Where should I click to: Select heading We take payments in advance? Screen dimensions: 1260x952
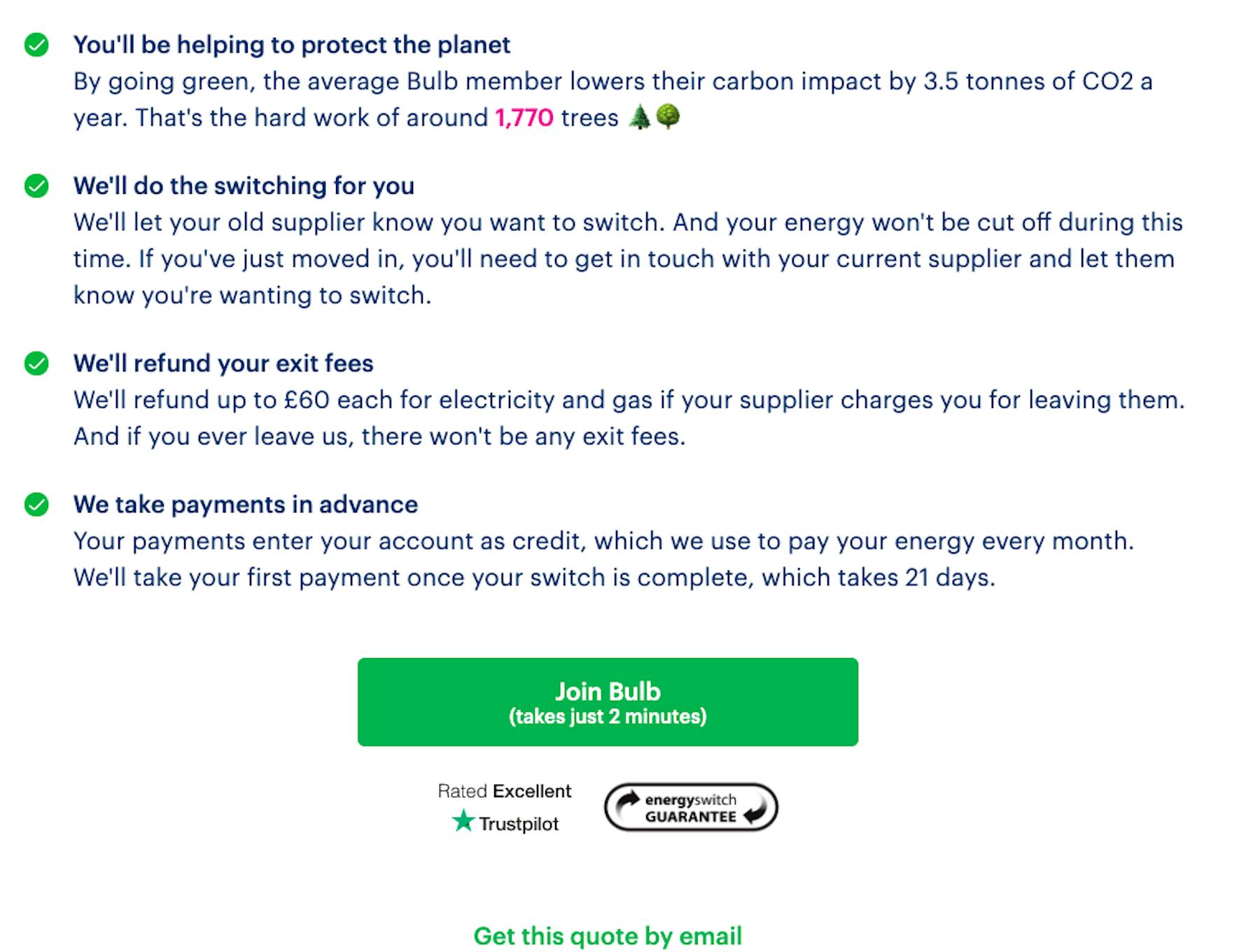pos(246,505)
